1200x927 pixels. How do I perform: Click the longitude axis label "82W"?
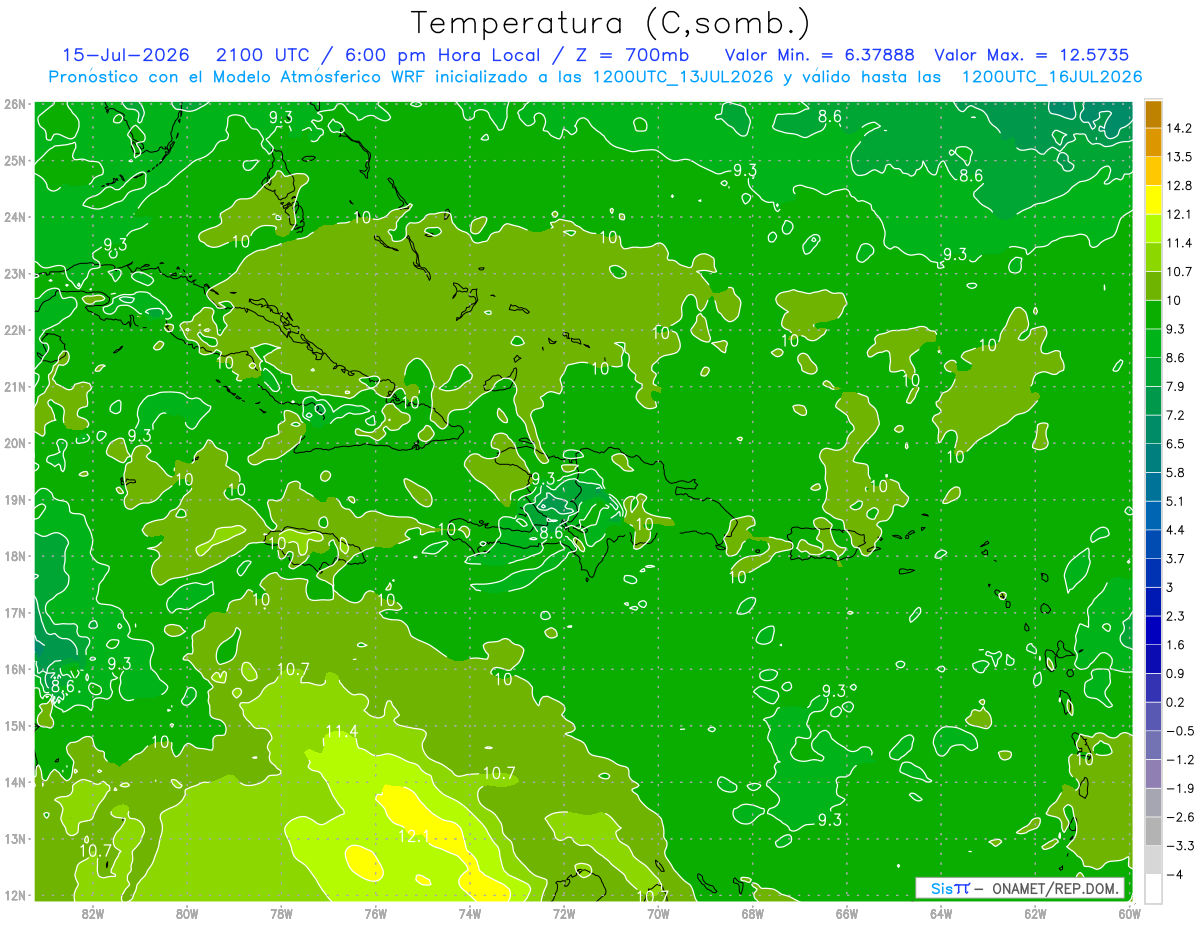click(x=93, y=914)
